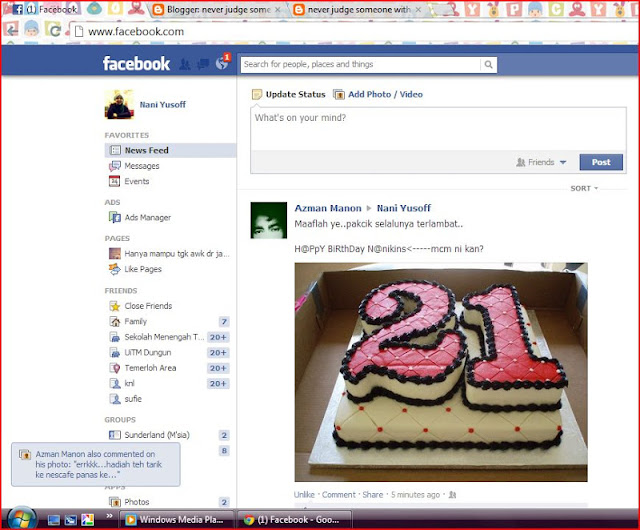Open Azman Manon's profile picture
The image size is (640, 530).
point(269,220)
